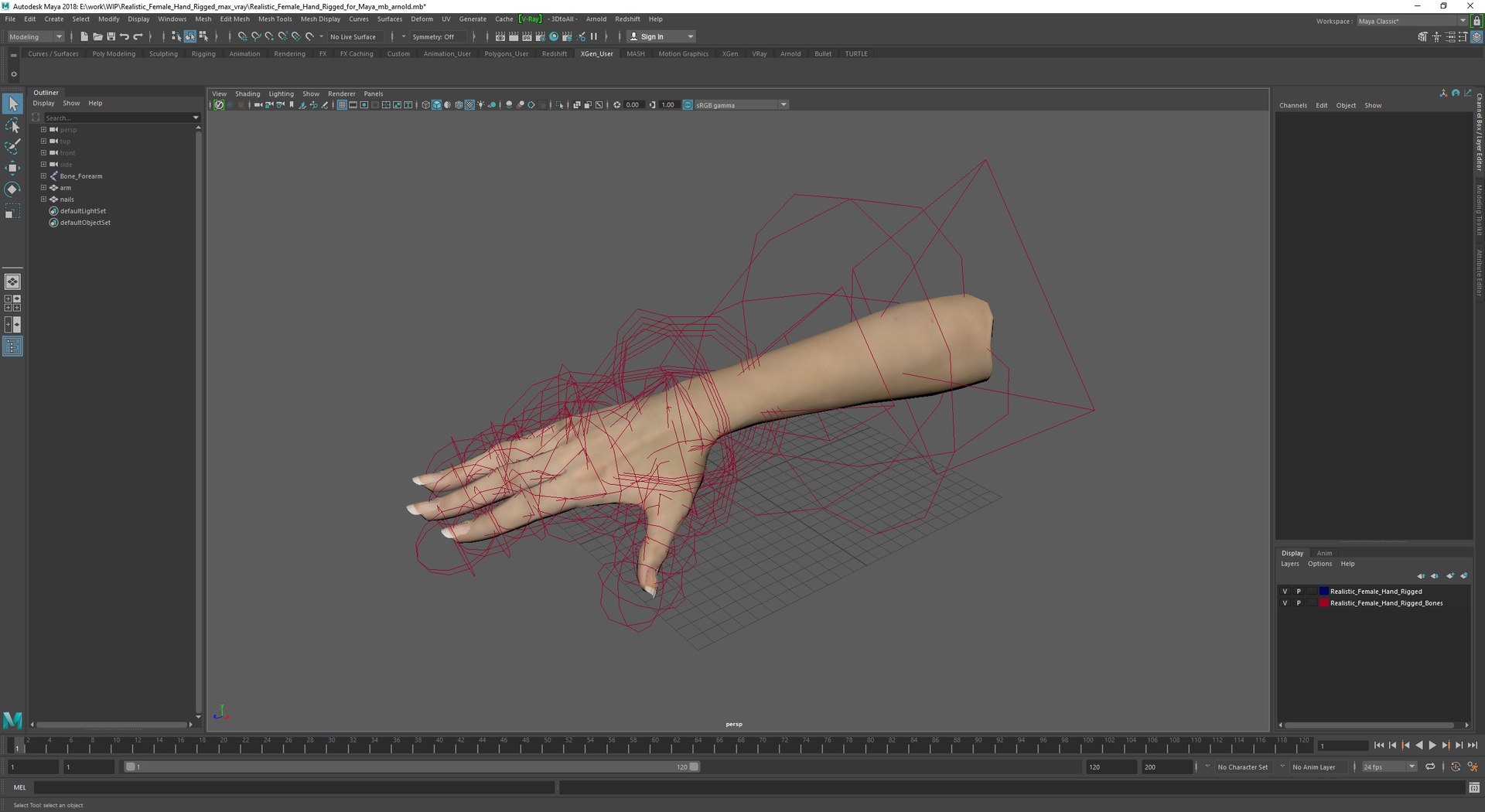Select the arrow Select tool in toolbox
Image resolution: width=1485 pixels, height=812 pixels.
(12, 104)
